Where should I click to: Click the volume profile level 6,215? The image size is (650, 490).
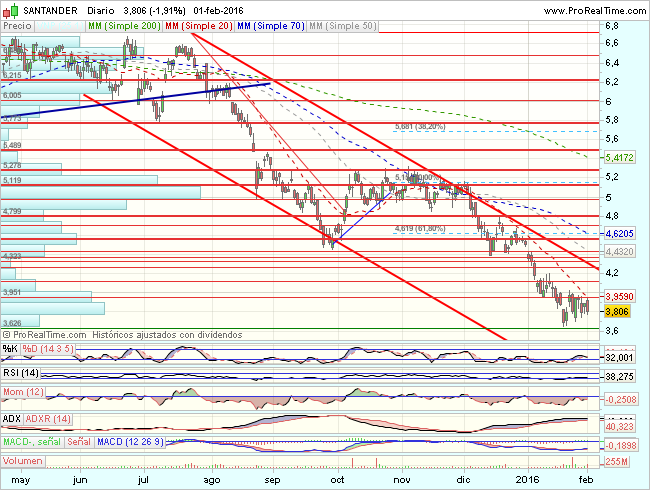(x=12, y=75)
